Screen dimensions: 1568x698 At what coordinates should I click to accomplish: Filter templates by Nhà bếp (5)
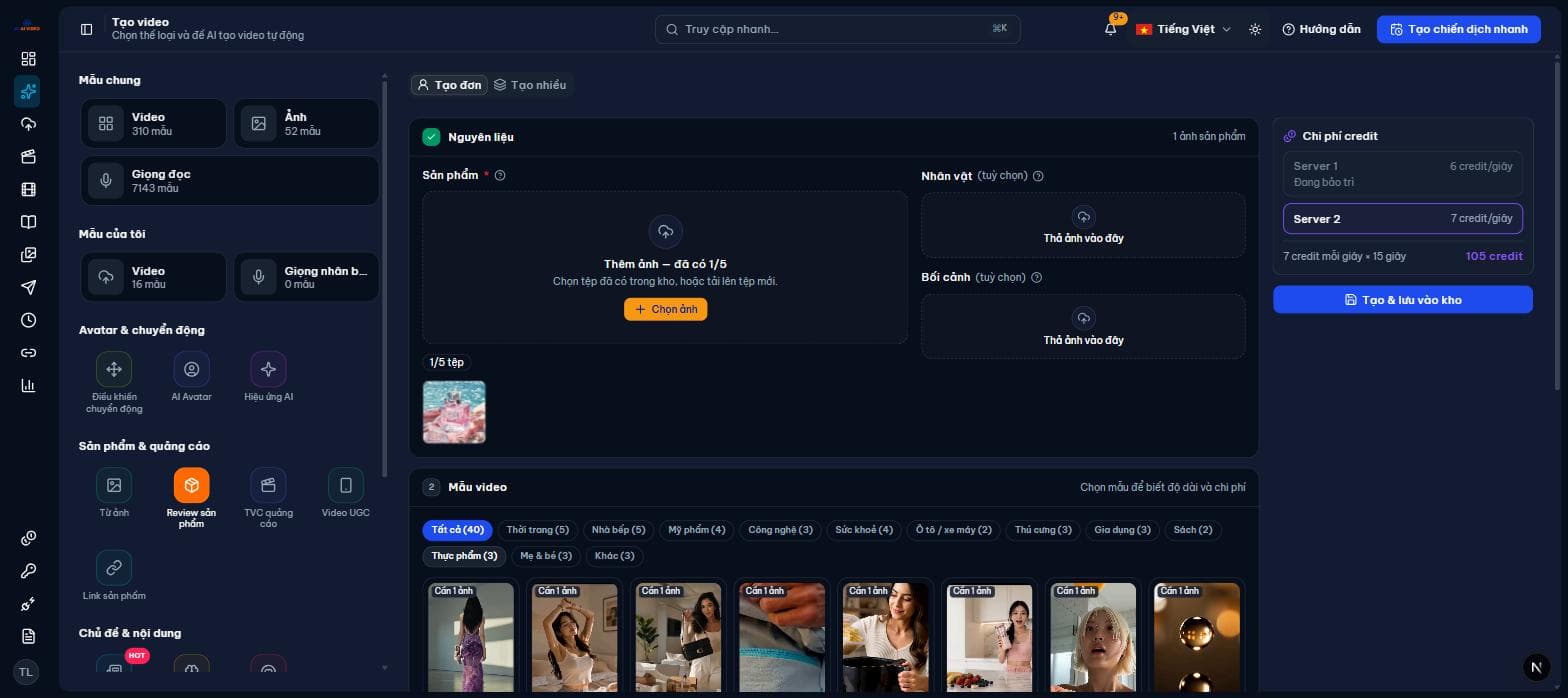(x=618, y=530)
